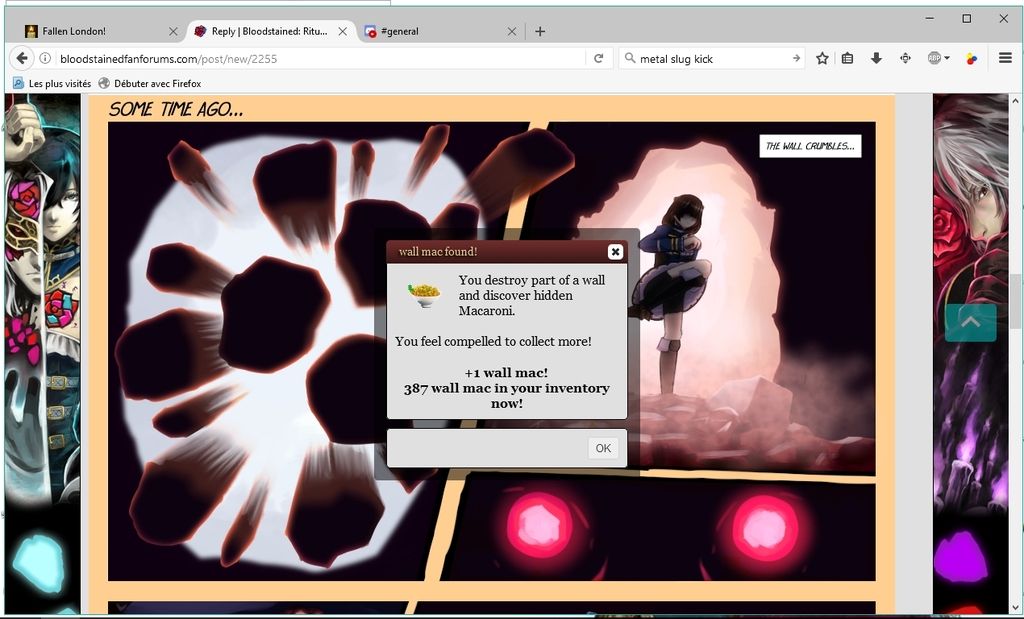Bookmark this page with the star icon

822,58
